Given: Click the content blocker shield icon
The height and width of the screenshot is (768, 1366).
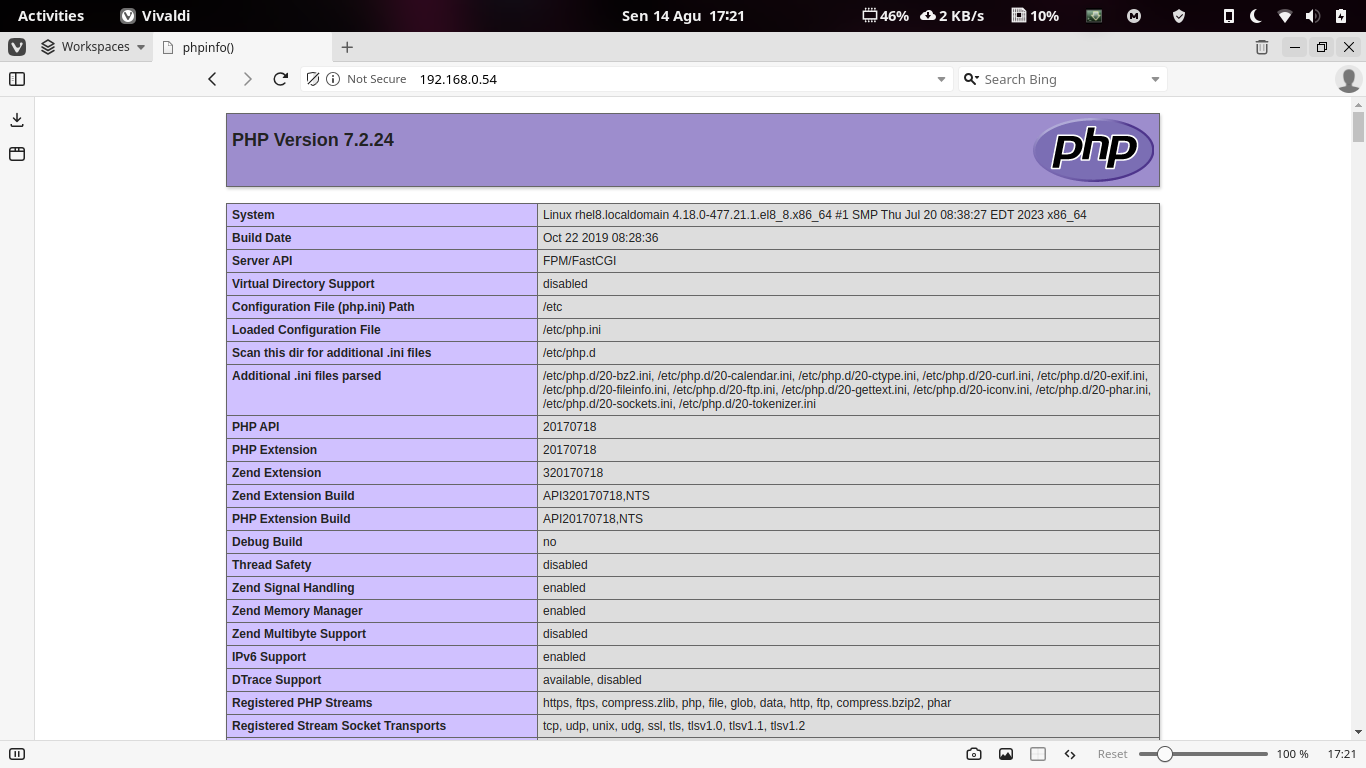Looking at the screenshot, I should click(312, 79).
